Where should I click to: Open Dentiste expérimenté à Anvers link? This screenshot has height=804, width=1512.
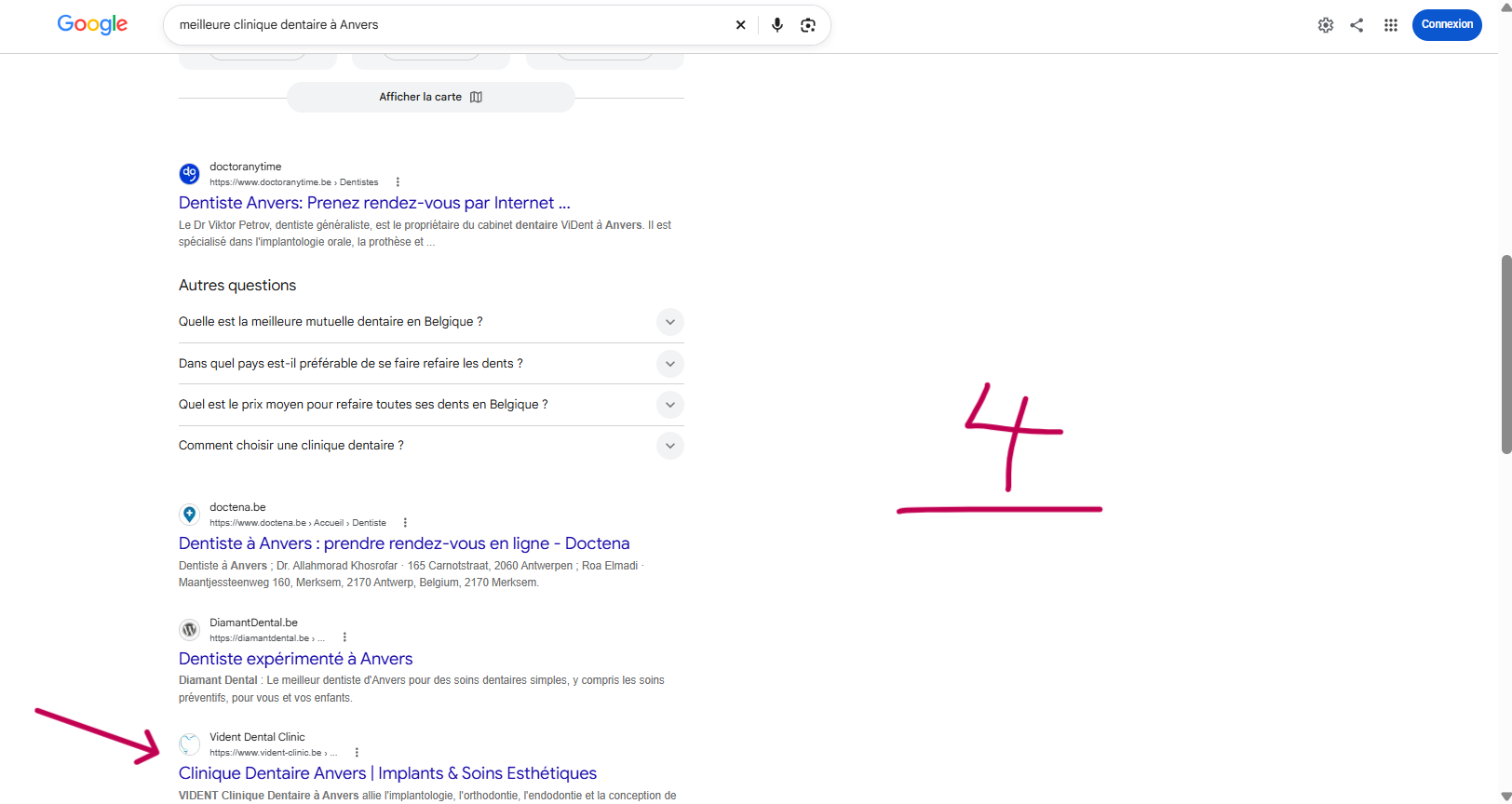(x=295, y=659)
